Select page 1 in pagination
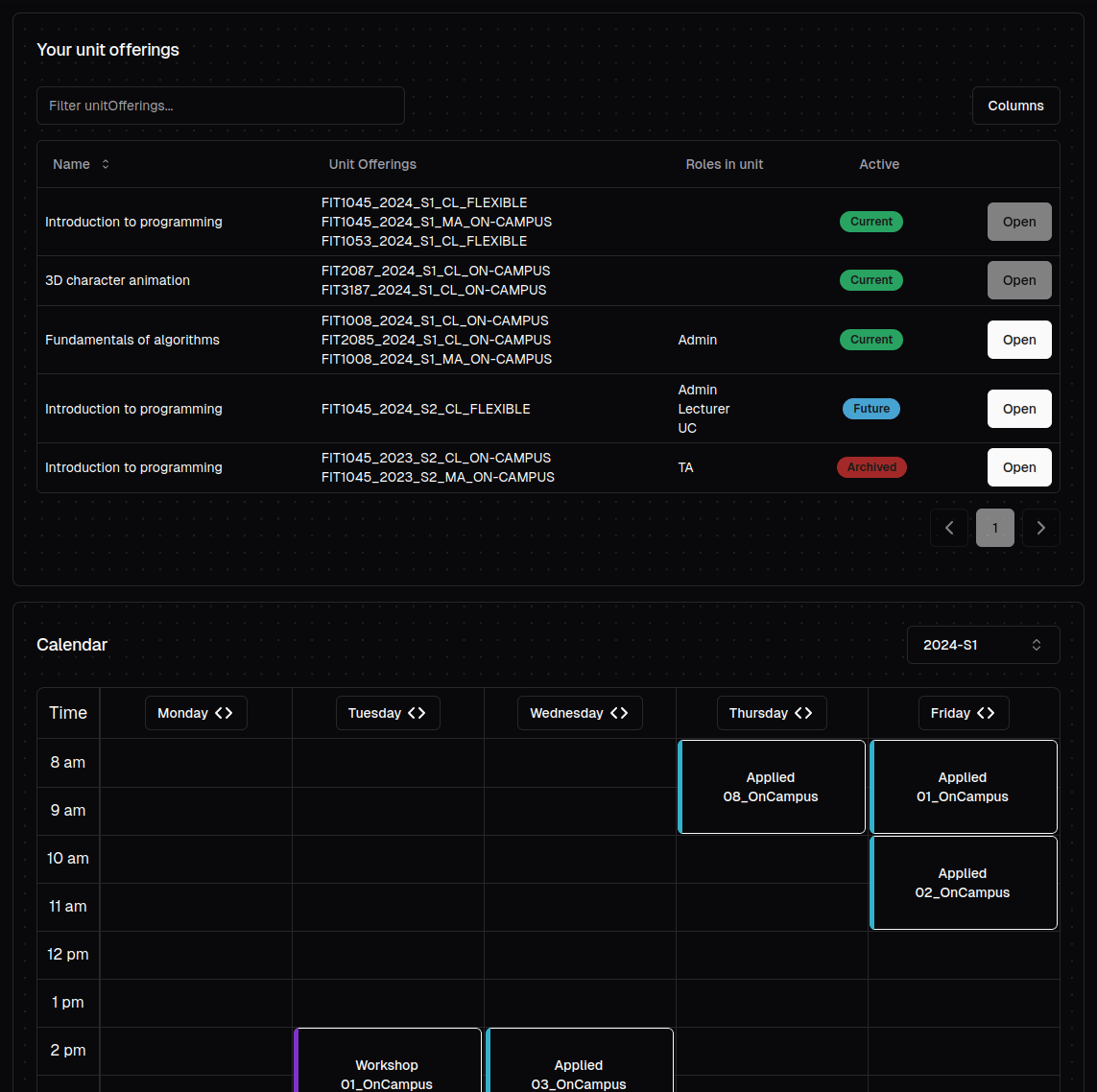 click(995, 528)
